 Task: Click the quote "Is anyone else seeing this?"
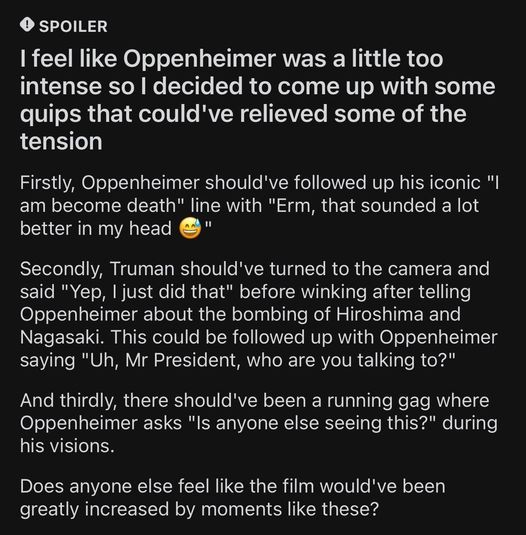tap(312, 423)
